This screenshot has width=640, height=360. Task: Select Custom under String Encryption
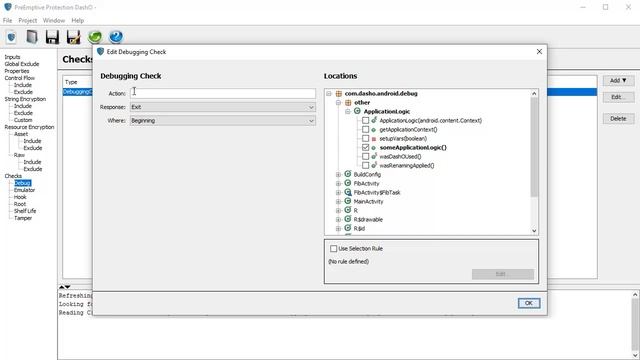click(23, 120)
